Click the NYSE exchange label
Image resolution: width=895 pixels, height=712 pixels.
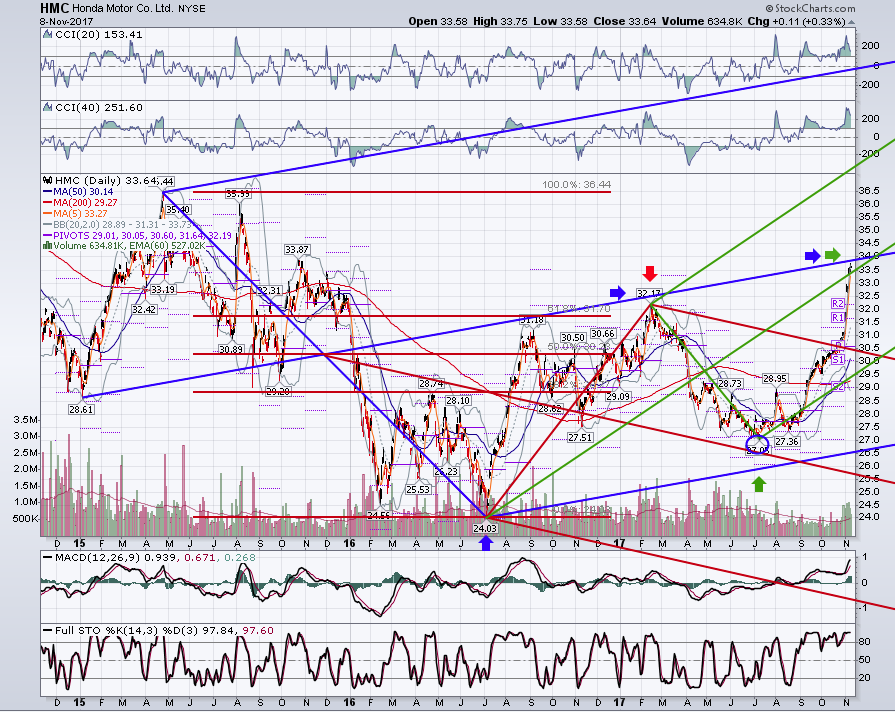(192, 9)
